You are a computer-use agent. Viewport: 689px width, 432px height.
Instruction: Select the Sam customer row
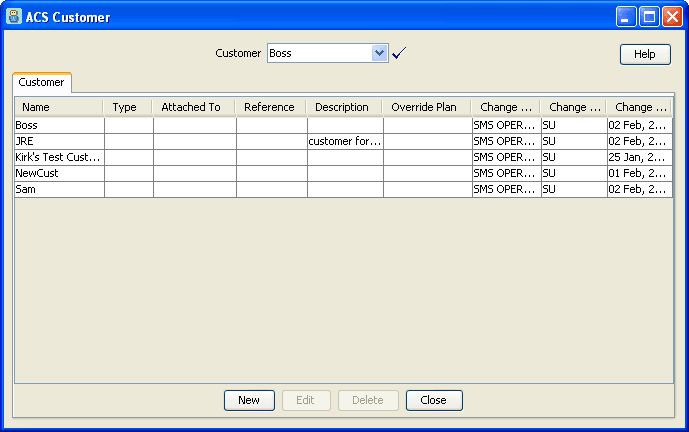pos(344,189)
